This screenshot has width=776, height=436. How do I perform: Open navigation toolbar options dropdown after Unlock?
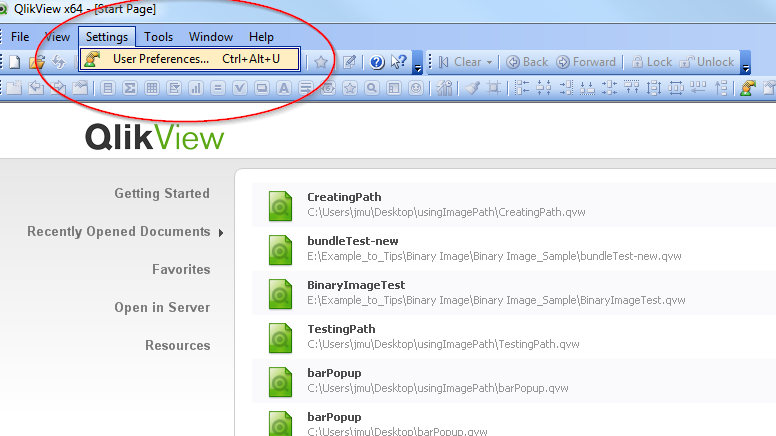point(746,62)
